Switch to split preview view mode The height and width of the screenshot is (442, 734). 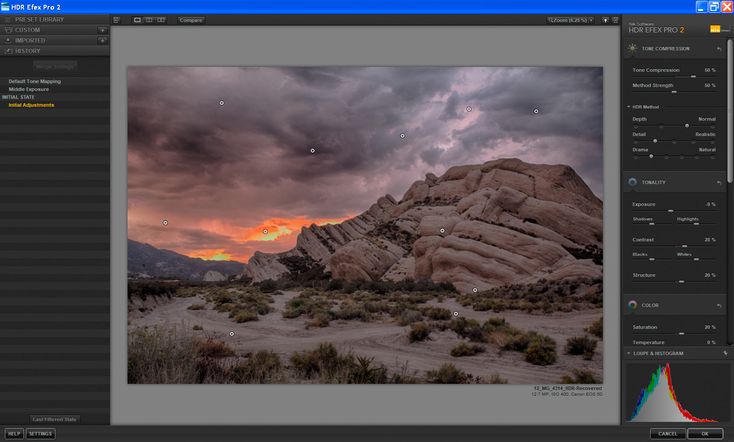click(149, 19)
